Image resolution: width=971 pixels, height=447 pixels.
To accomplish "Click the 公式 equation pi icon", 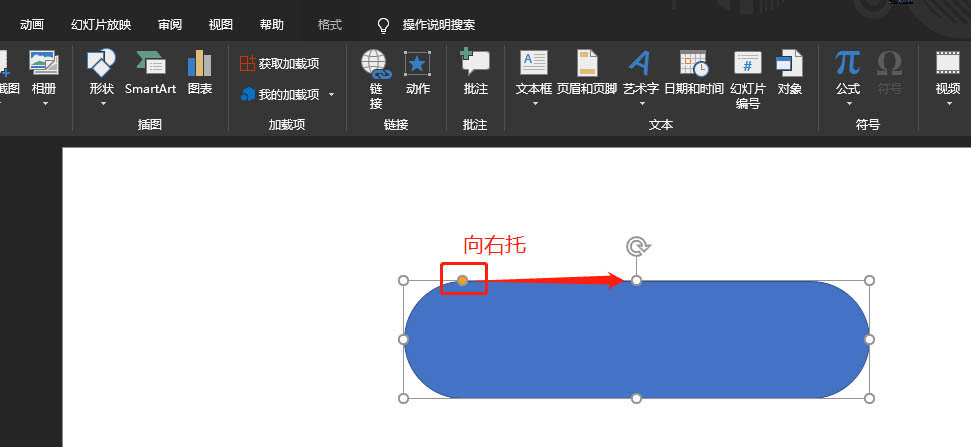I will click(x=848, y=63).
